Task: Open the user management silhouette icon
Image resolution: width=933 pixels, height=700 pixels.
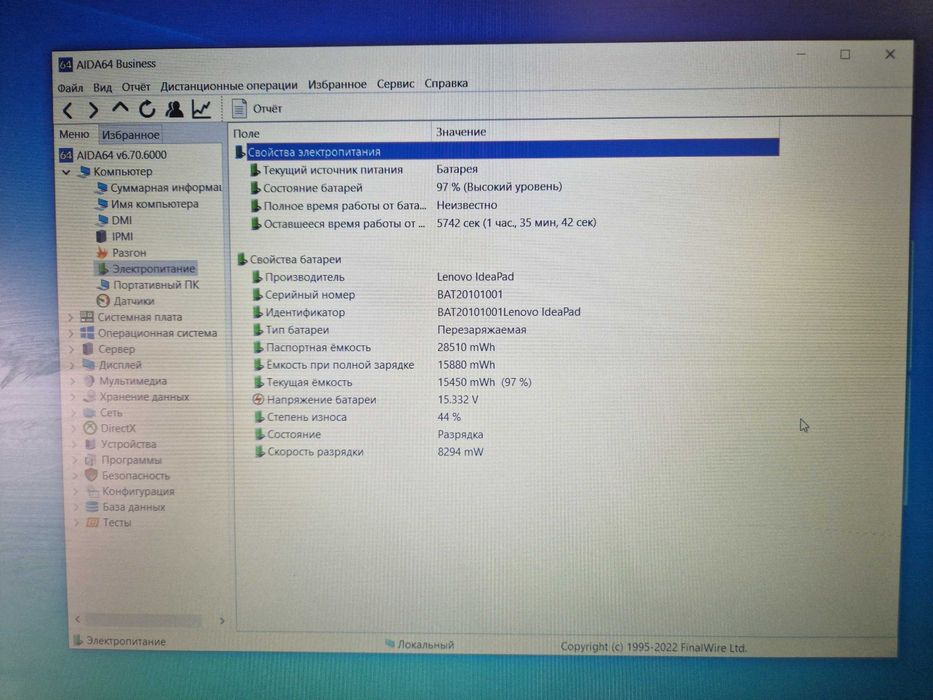Action: click(x=174, y=109)
